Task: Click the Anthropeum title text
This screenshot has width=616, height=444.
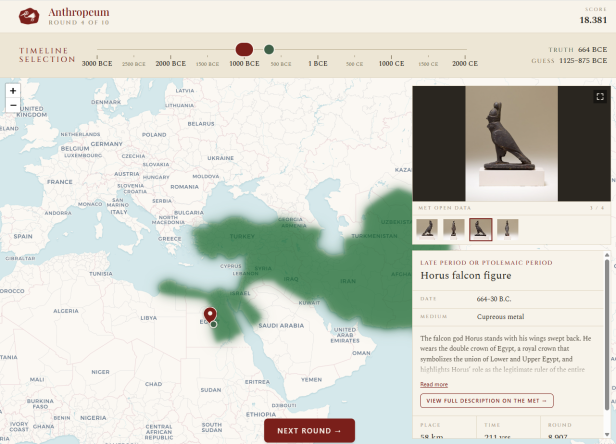Action: click(x=79, y=13)
